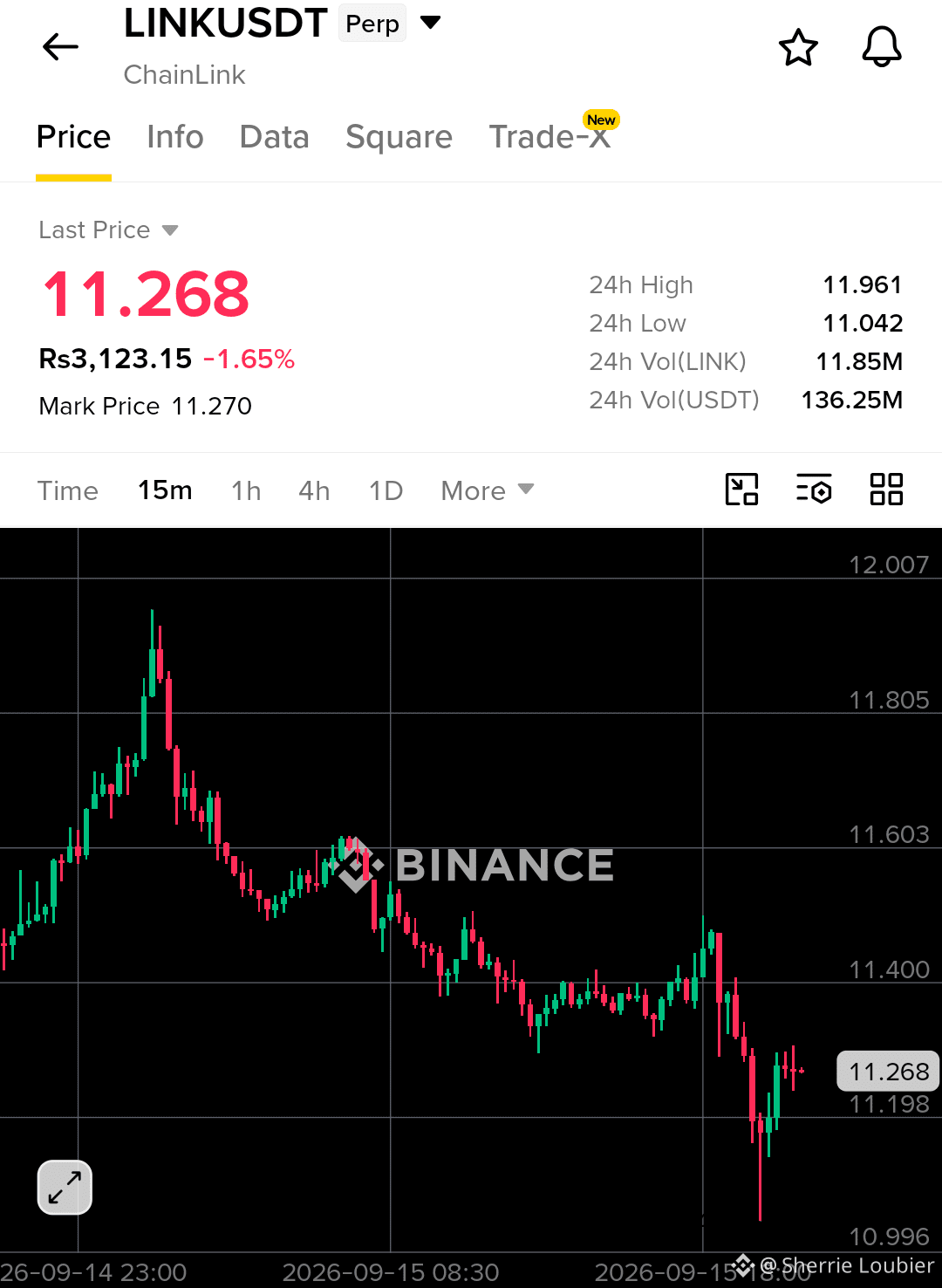Tap the back arrow icon

click(61, 47)
